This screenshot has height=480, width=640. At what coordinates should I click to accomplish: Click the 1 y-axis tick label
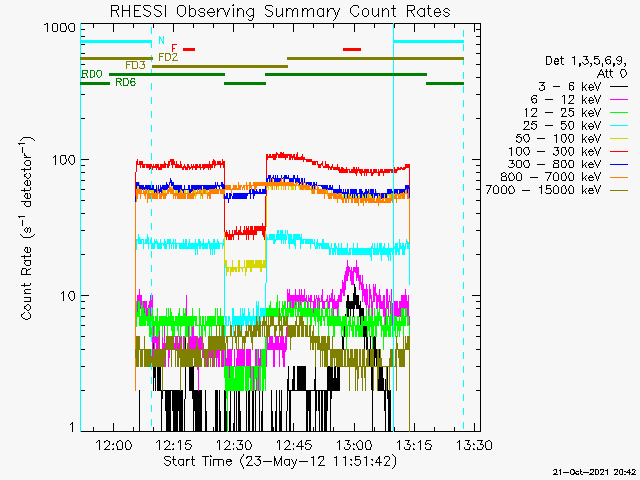pos(72,427)
